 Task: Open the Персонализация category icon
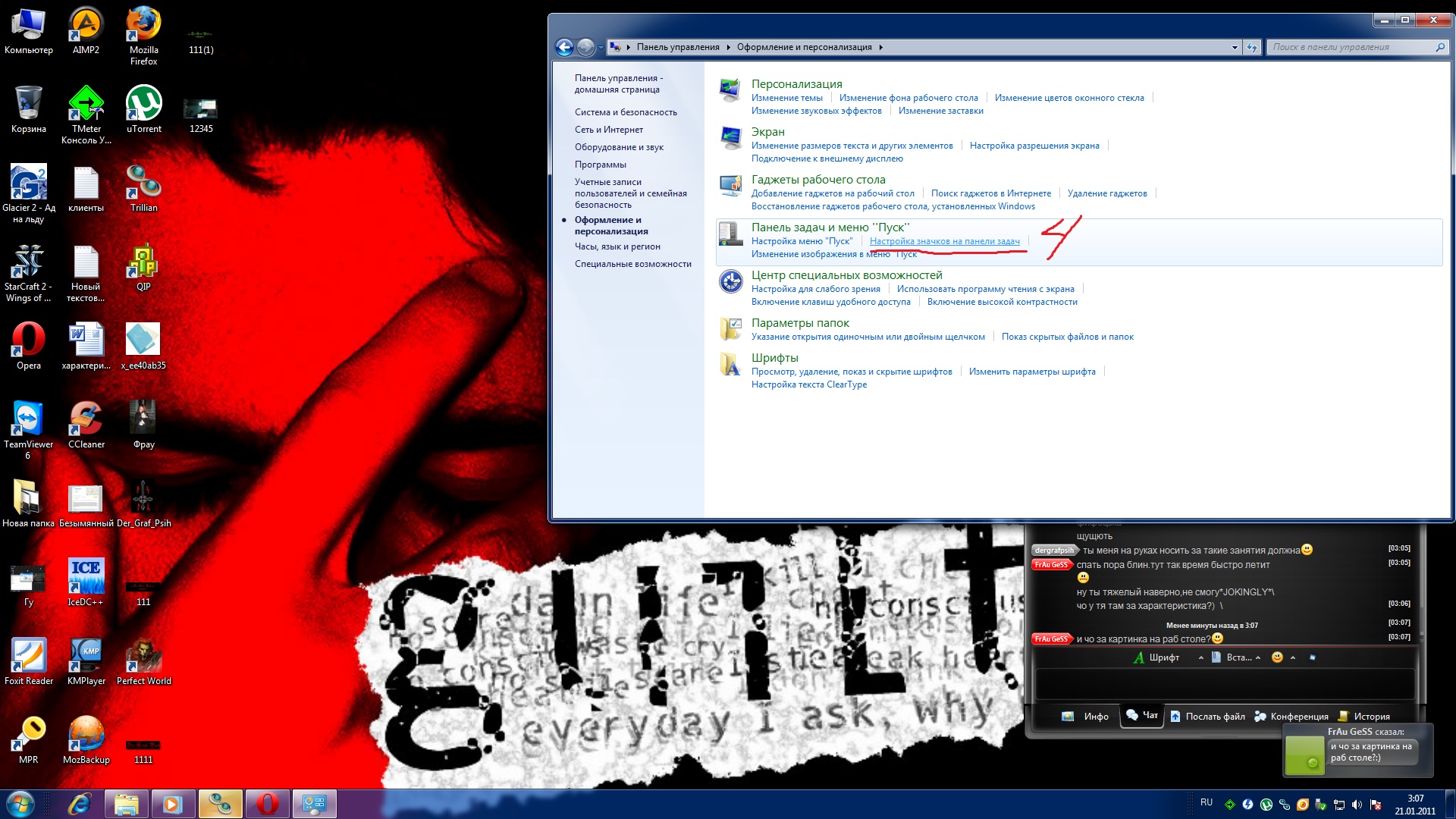pyautogui.click(x=730, y=90)
